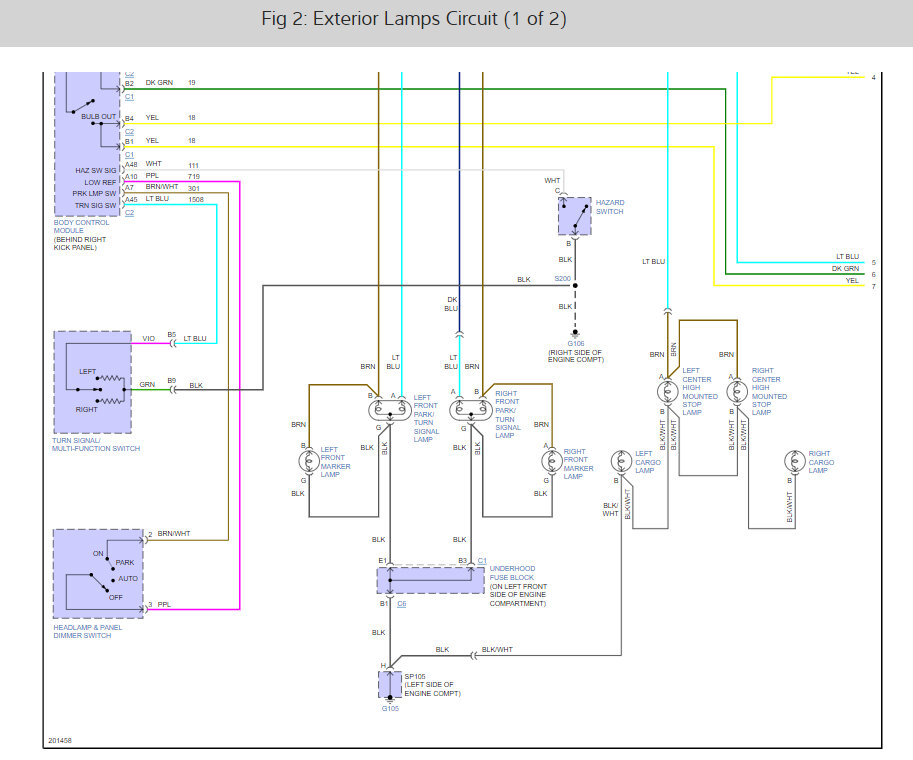Click the PRK LMP SW pin label
This screenshot has width=913, height=760.
pyautogui.click(x=94, y=193)
